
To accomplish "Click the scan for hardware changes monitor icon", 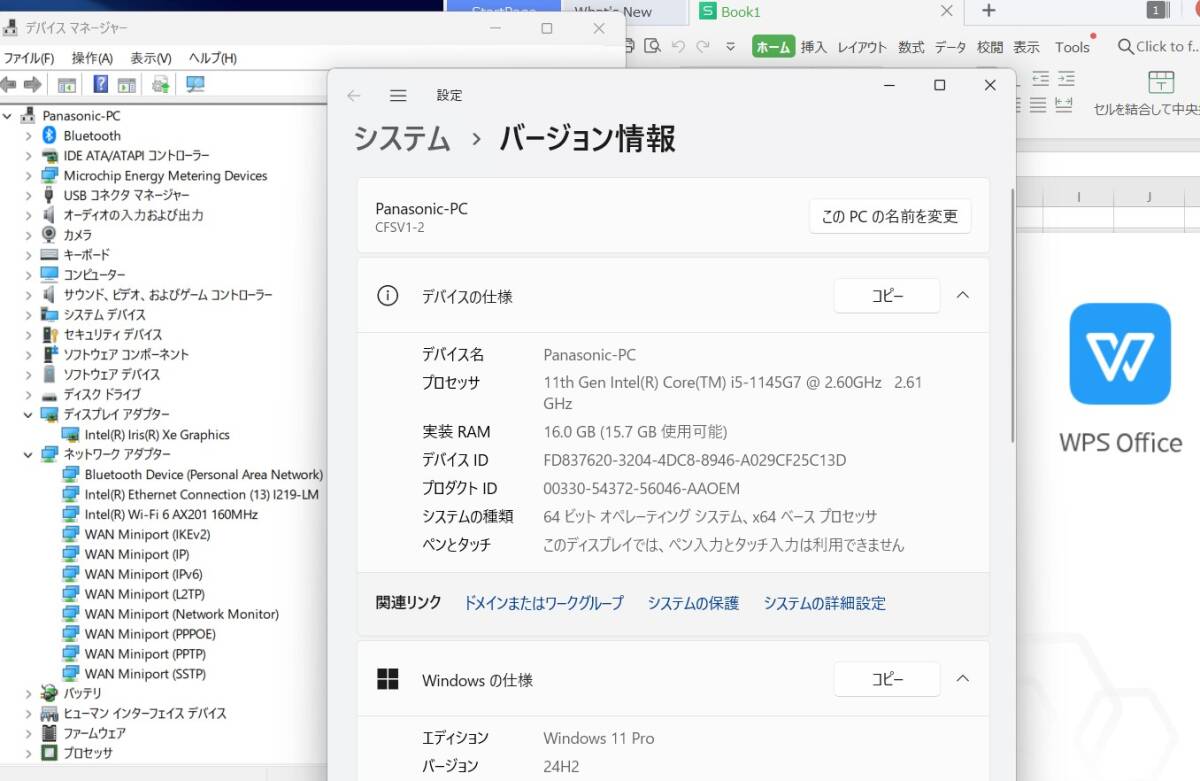I will point(195,84).
